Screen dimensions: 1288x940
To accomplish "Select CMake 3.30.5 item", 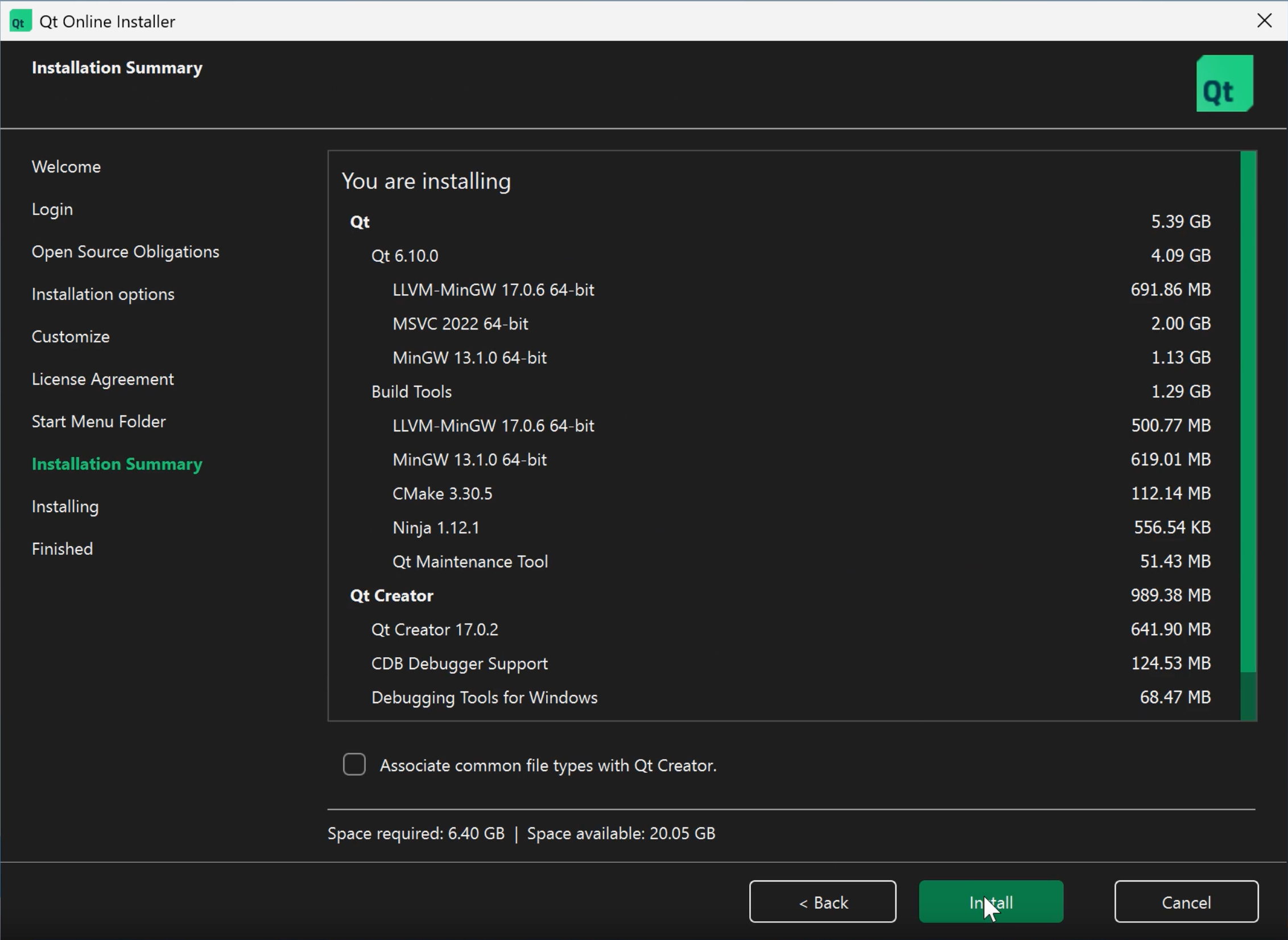I will pos(442,494).
